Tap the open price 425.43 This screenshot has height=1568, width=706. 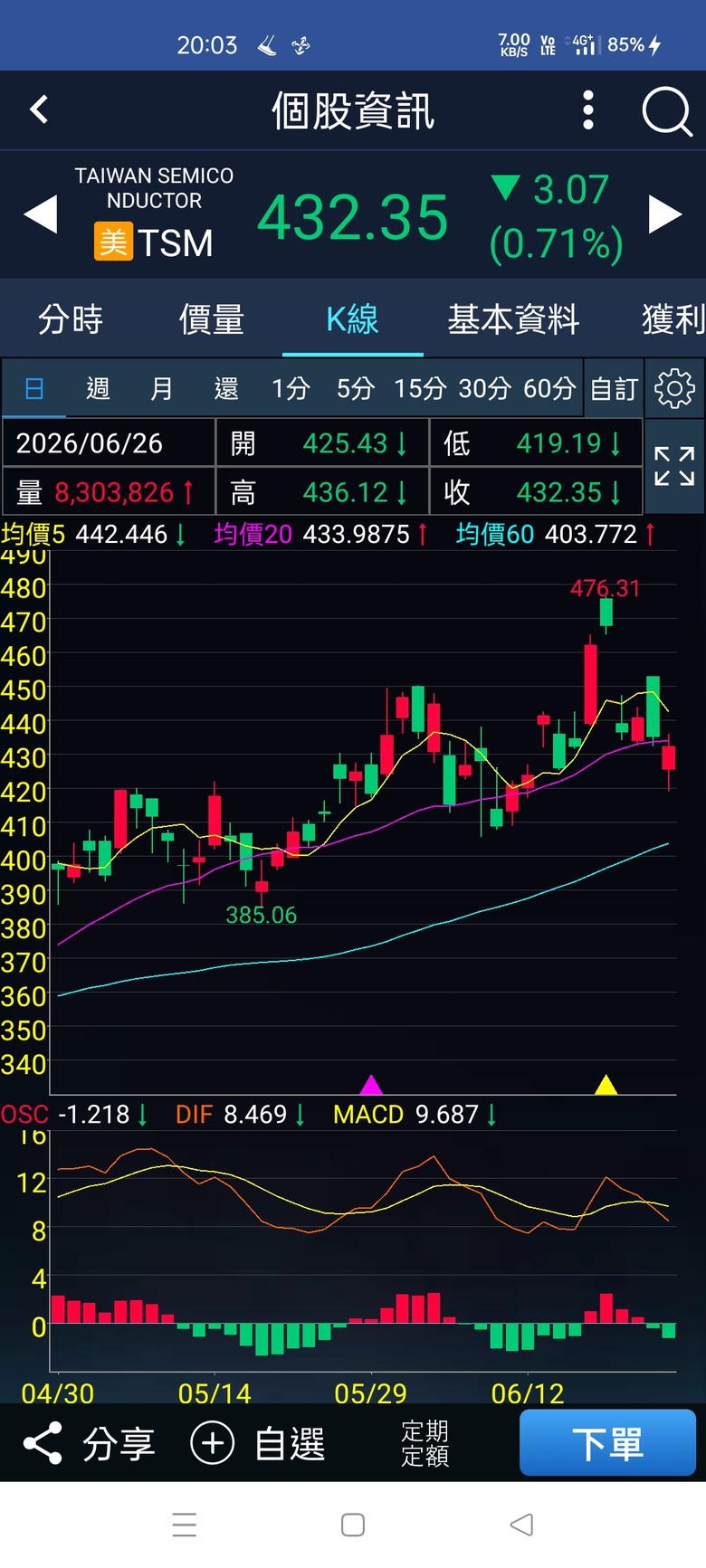345,443
